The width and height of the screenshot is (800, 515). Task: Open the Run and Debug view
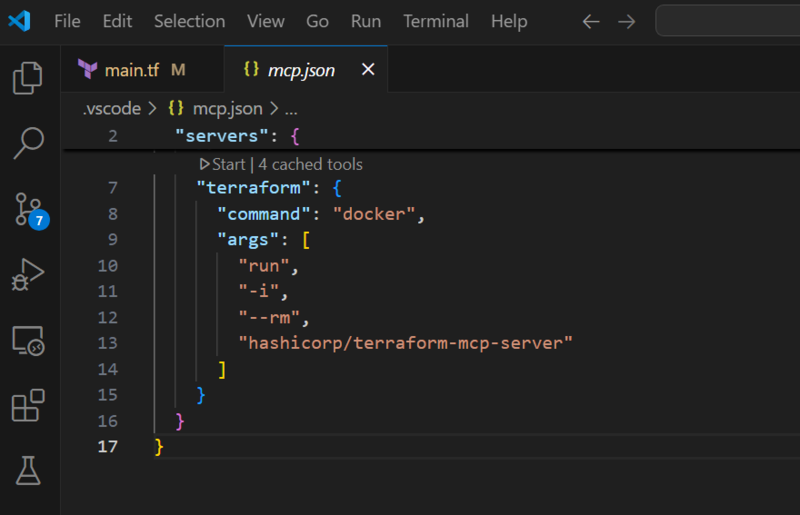28,275
